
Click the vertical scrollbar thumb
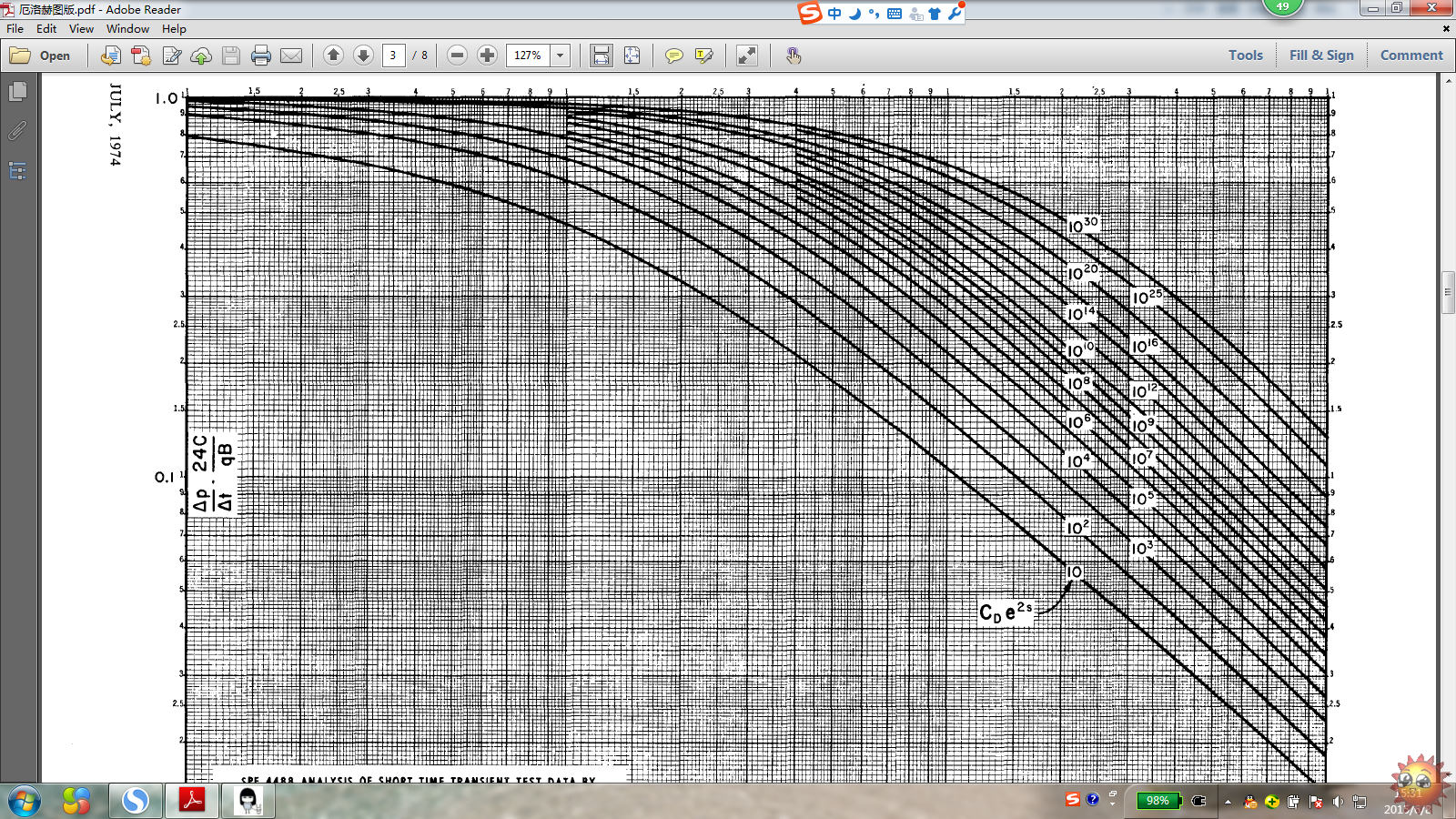click(1447, 292)
